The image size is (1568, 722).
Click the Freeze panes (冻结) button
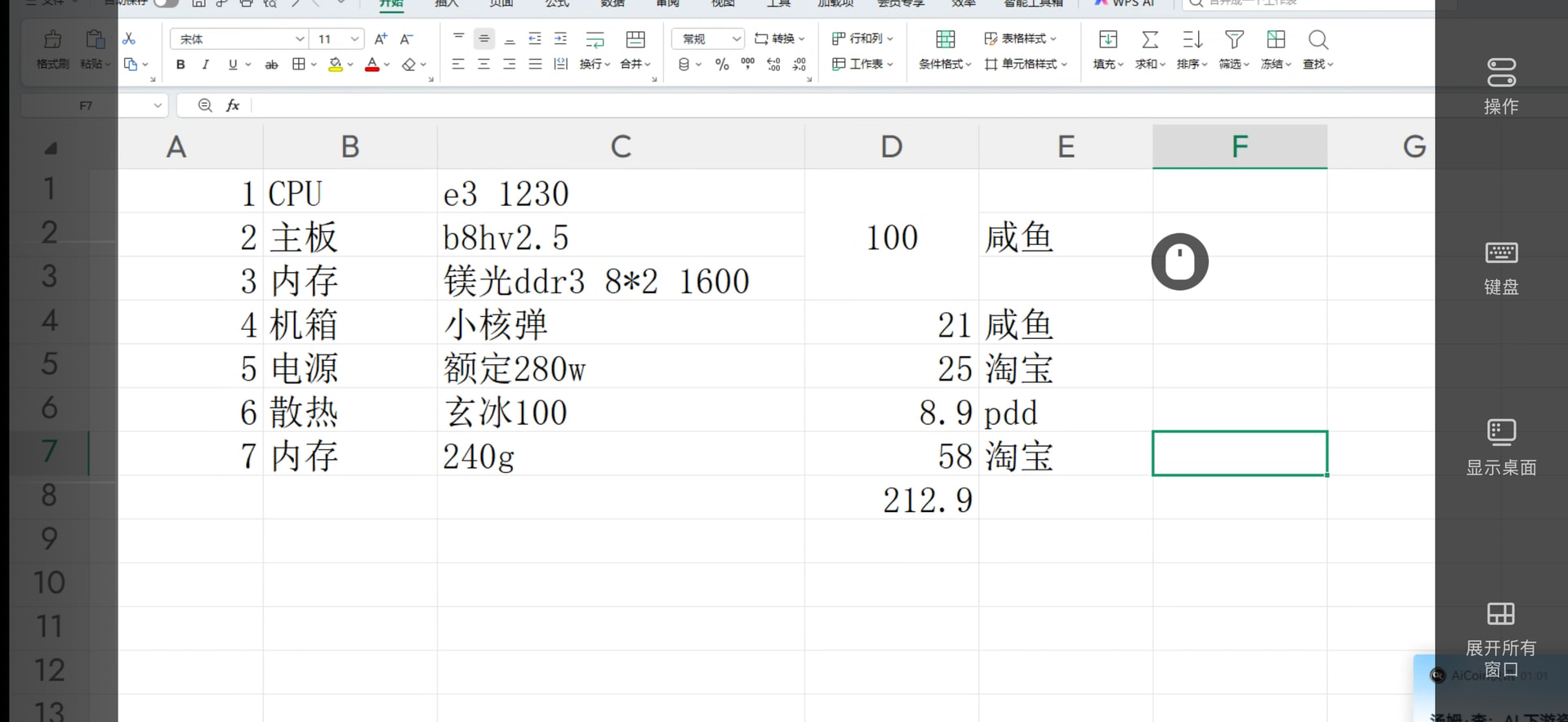pos(1276,50)
